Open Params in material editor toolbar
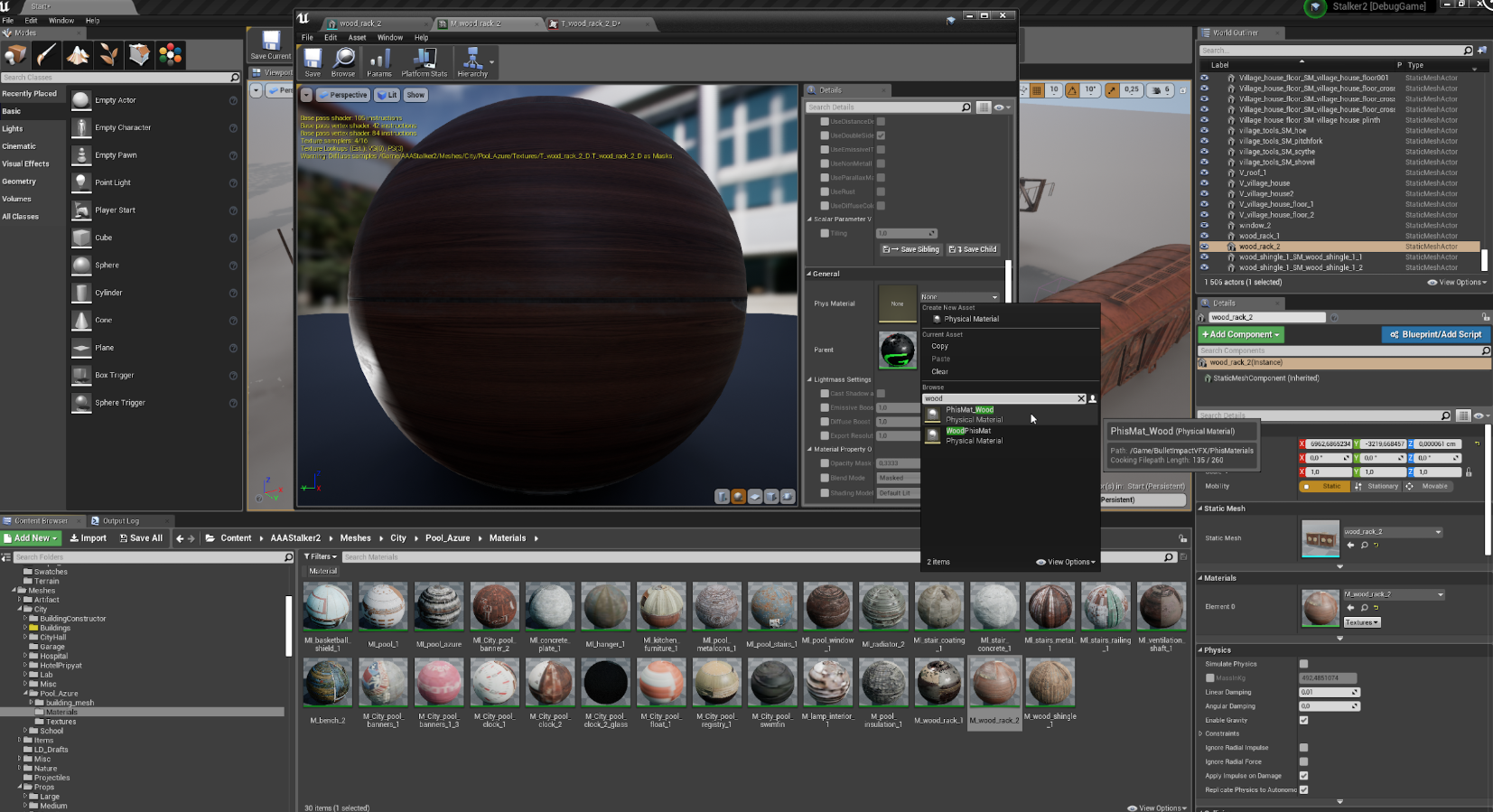1493x812 pixels. coord(379,61)
